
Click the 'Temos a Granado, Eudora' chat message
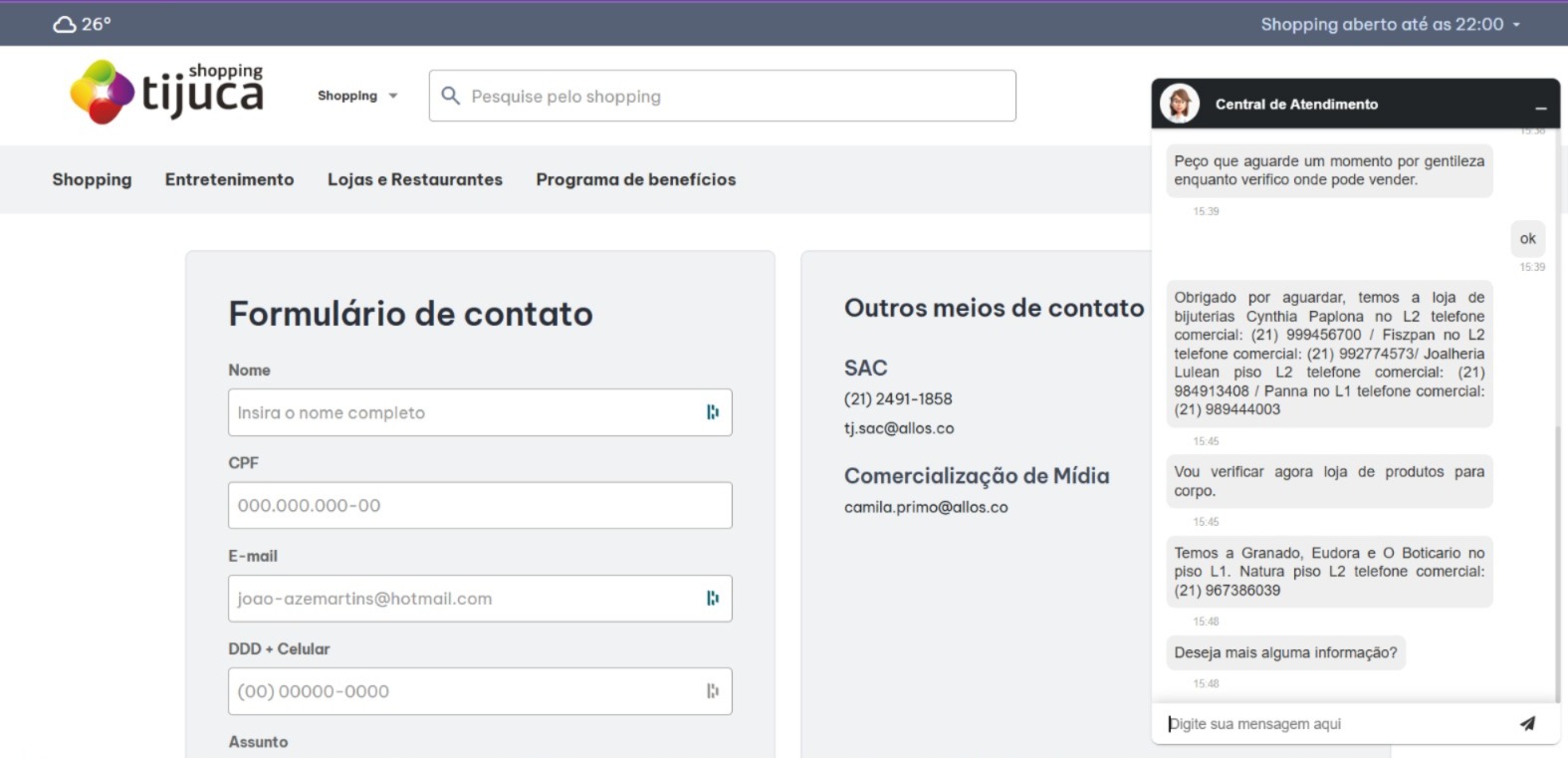tap(1329, 572)
